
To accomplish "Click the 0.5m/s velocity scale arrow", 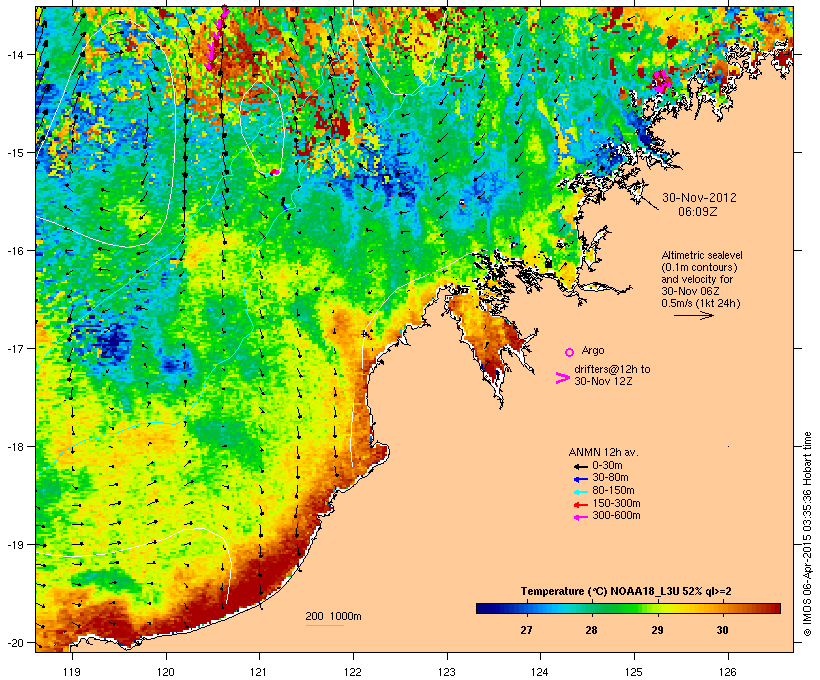I will pos(693,315).
